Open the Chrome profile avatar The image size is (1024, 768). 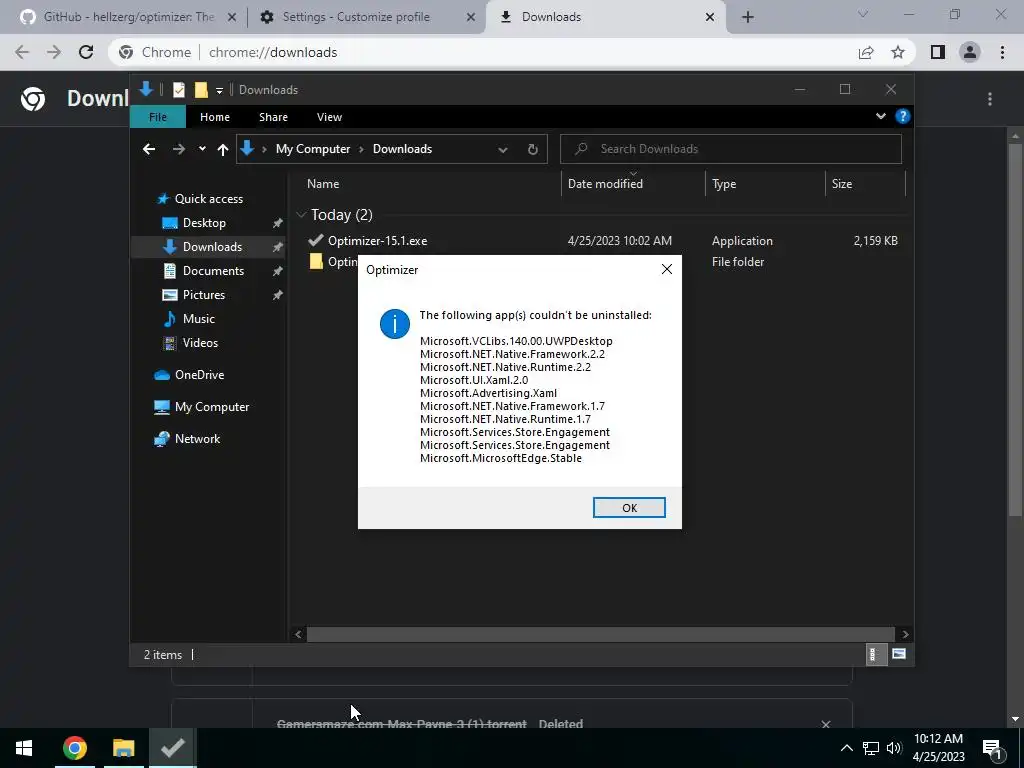point(970,52)
